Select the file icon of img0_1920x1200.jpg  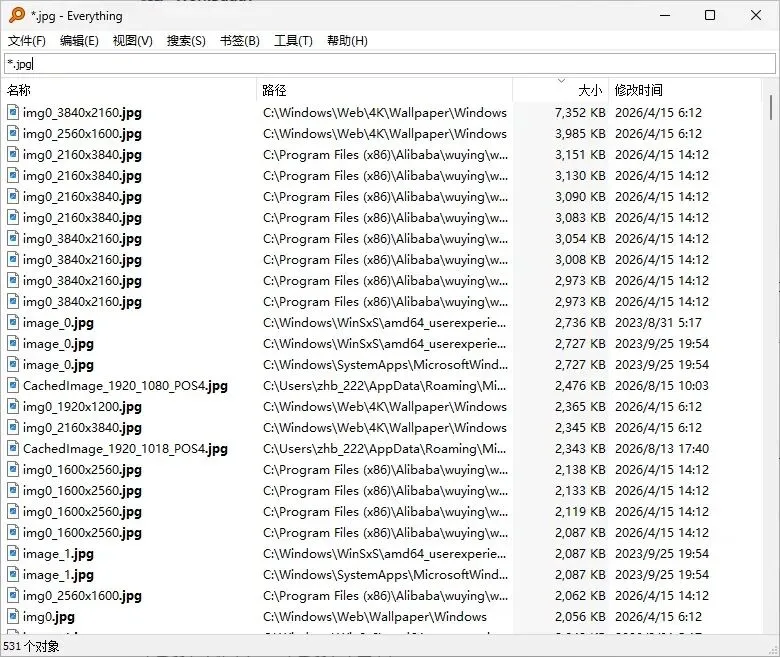pos(13,406)
